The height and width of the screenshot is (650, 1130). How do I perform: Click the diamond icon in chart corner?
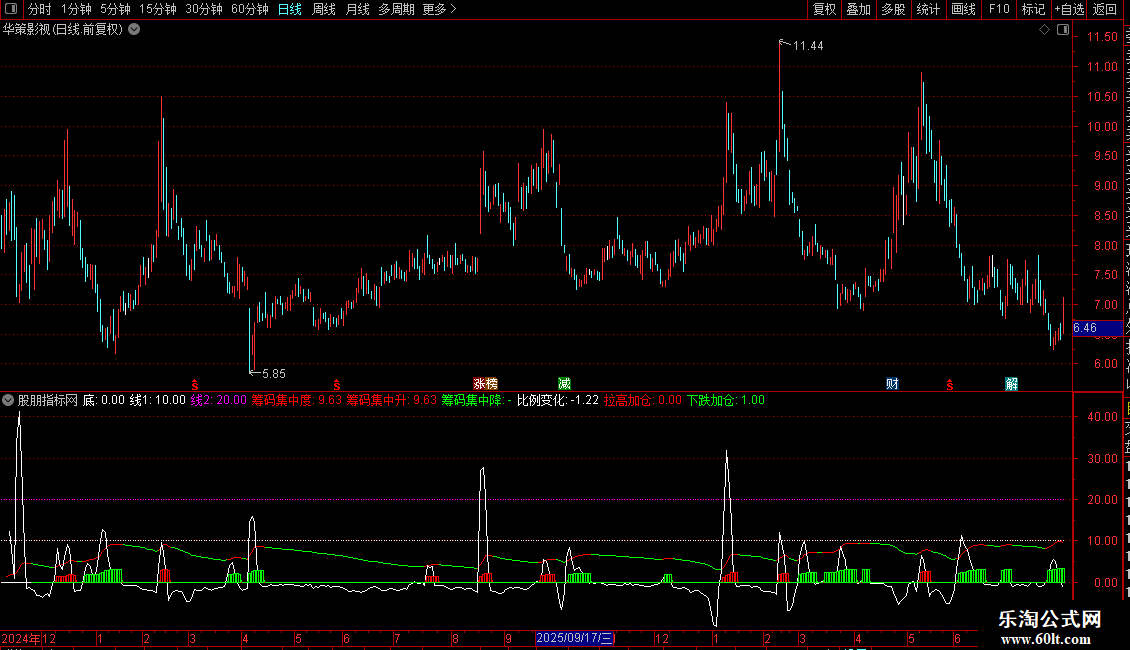tap(1044, 30)
